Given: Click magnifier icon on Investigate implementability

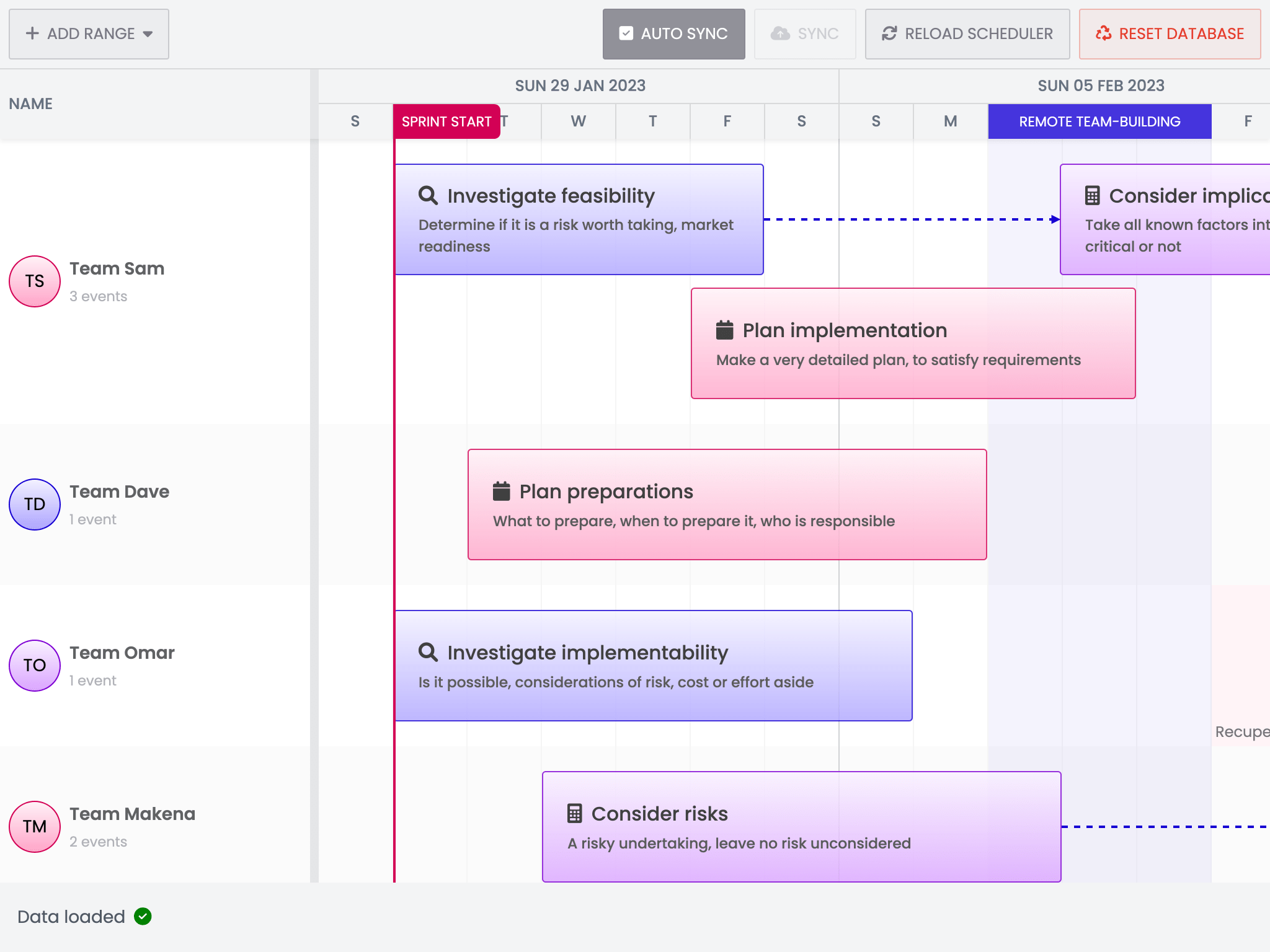Looking at the screenshot, I should coord(428,652).
